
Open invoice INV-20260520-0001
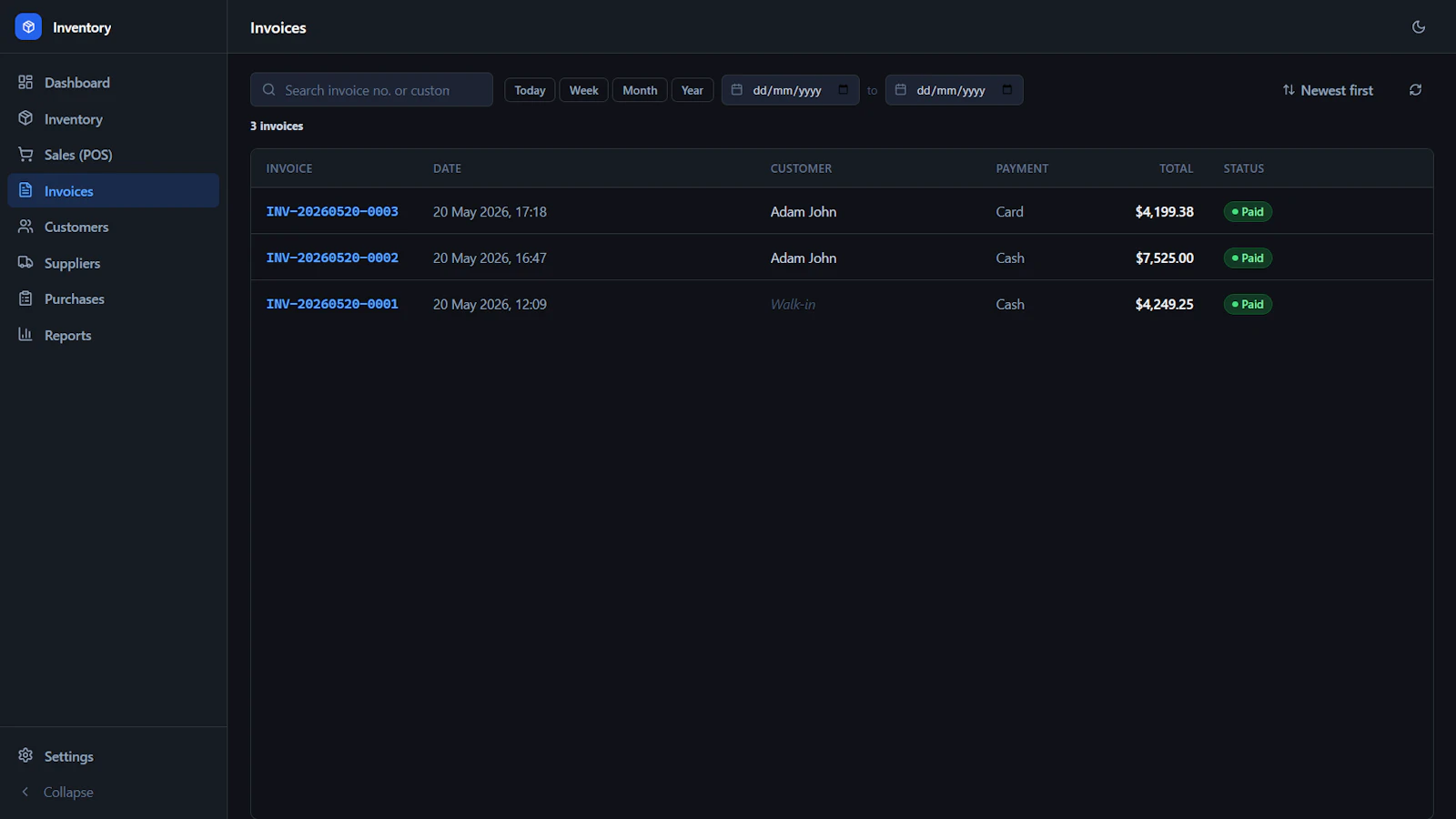[x=332, y=304]
